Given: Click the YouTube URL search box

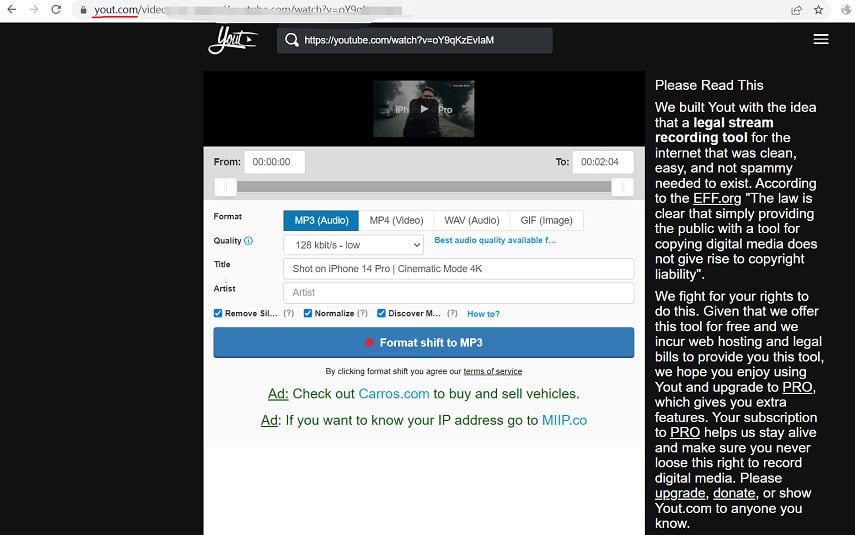Looking at the screenshot, I should pos(414,40).
